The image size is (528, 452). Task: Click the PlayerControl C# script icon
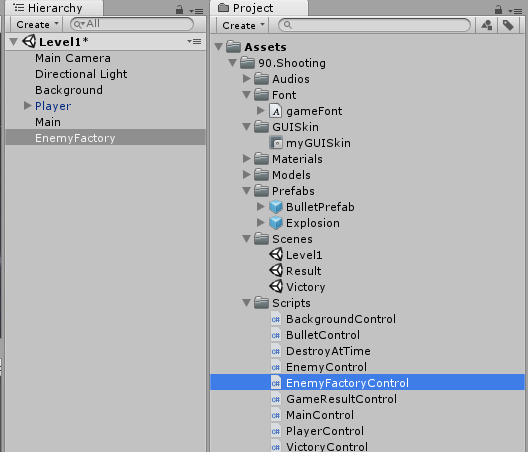pyautogui.click(x=276, y=431)
